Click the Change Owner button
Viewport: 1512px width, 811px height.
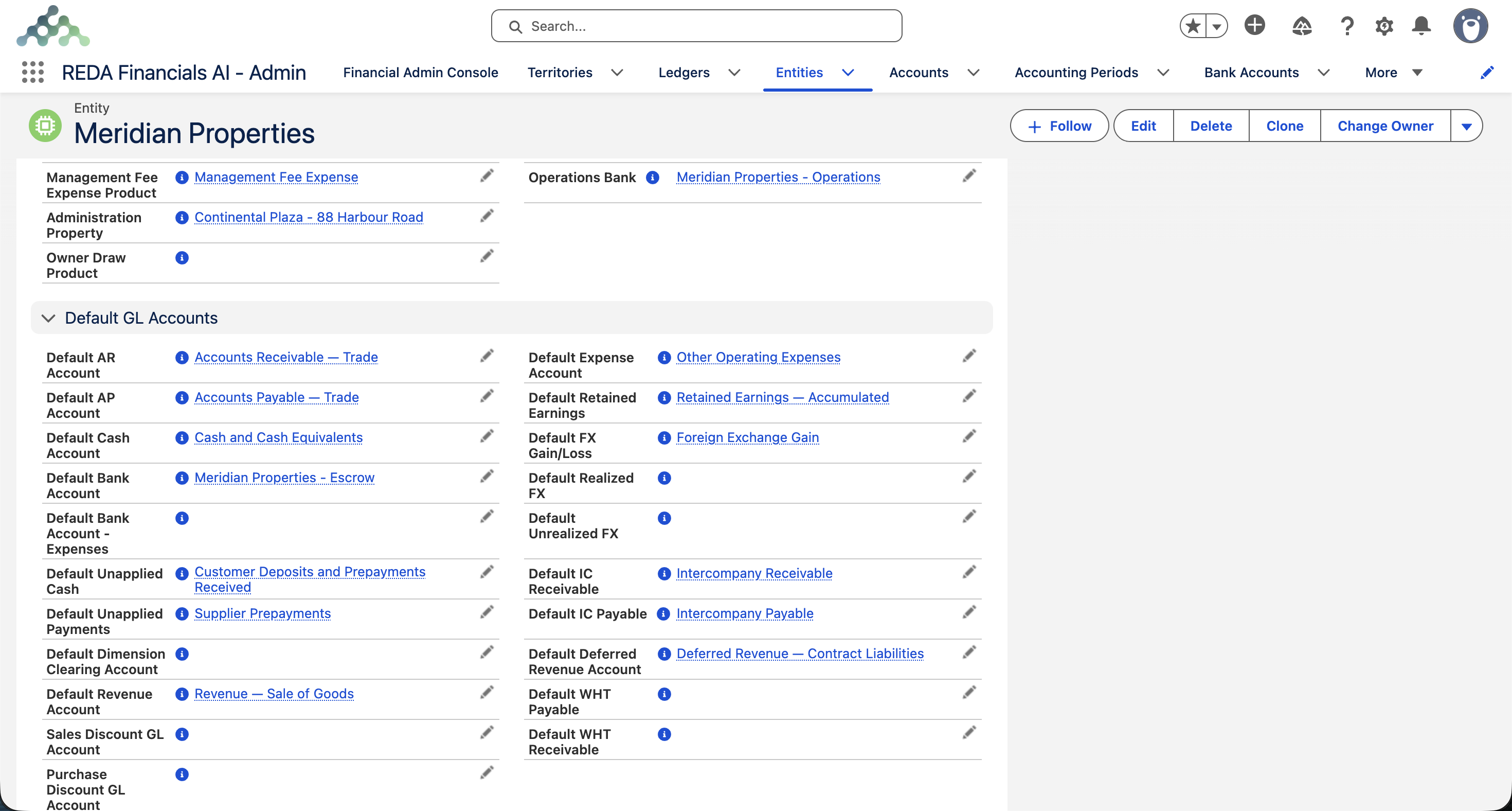[1385, 126]
